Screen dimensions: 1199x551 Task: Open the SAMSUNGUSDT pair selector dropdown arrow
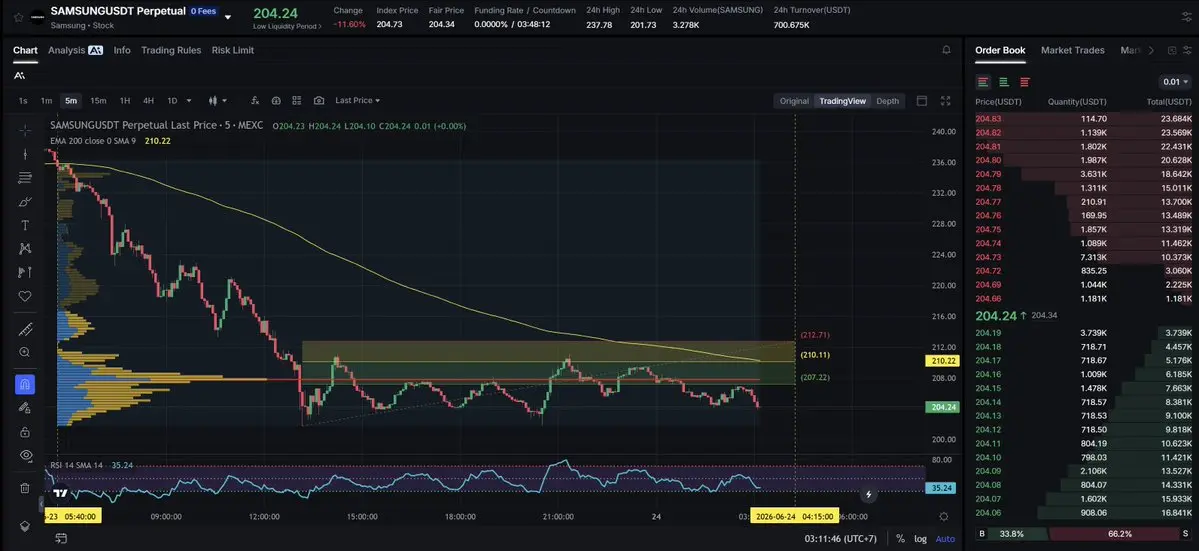click(227, 17)
